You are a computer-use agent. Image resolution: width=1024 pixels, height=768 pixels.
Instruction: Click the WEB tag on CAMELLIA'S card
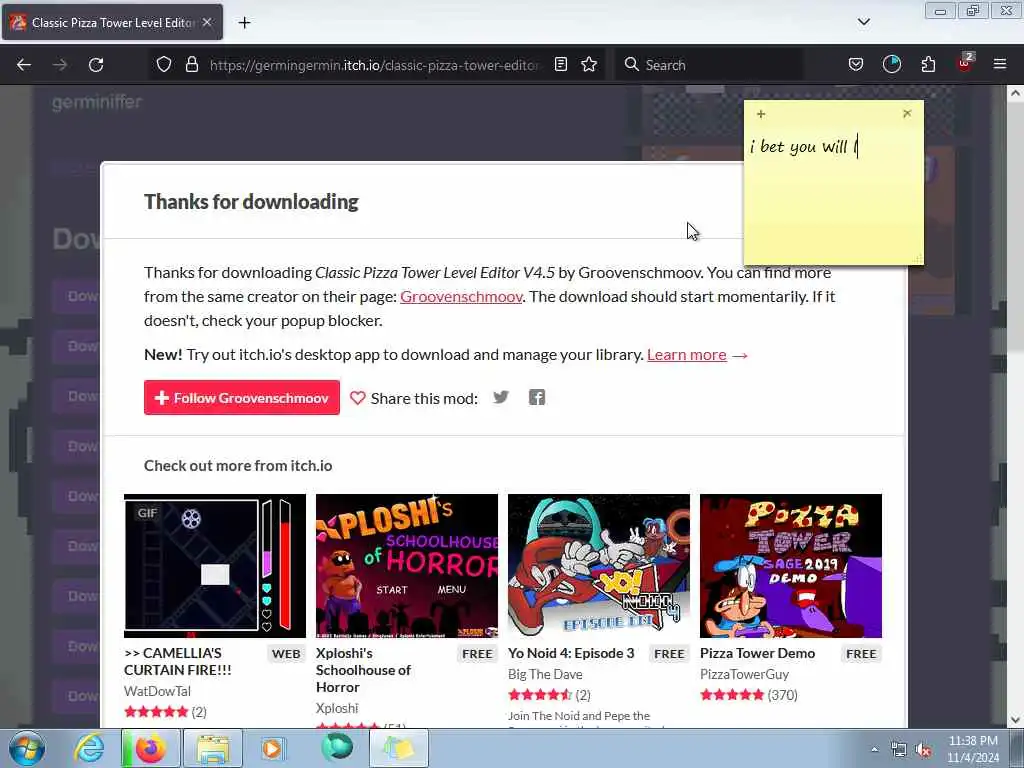point(286,654)
